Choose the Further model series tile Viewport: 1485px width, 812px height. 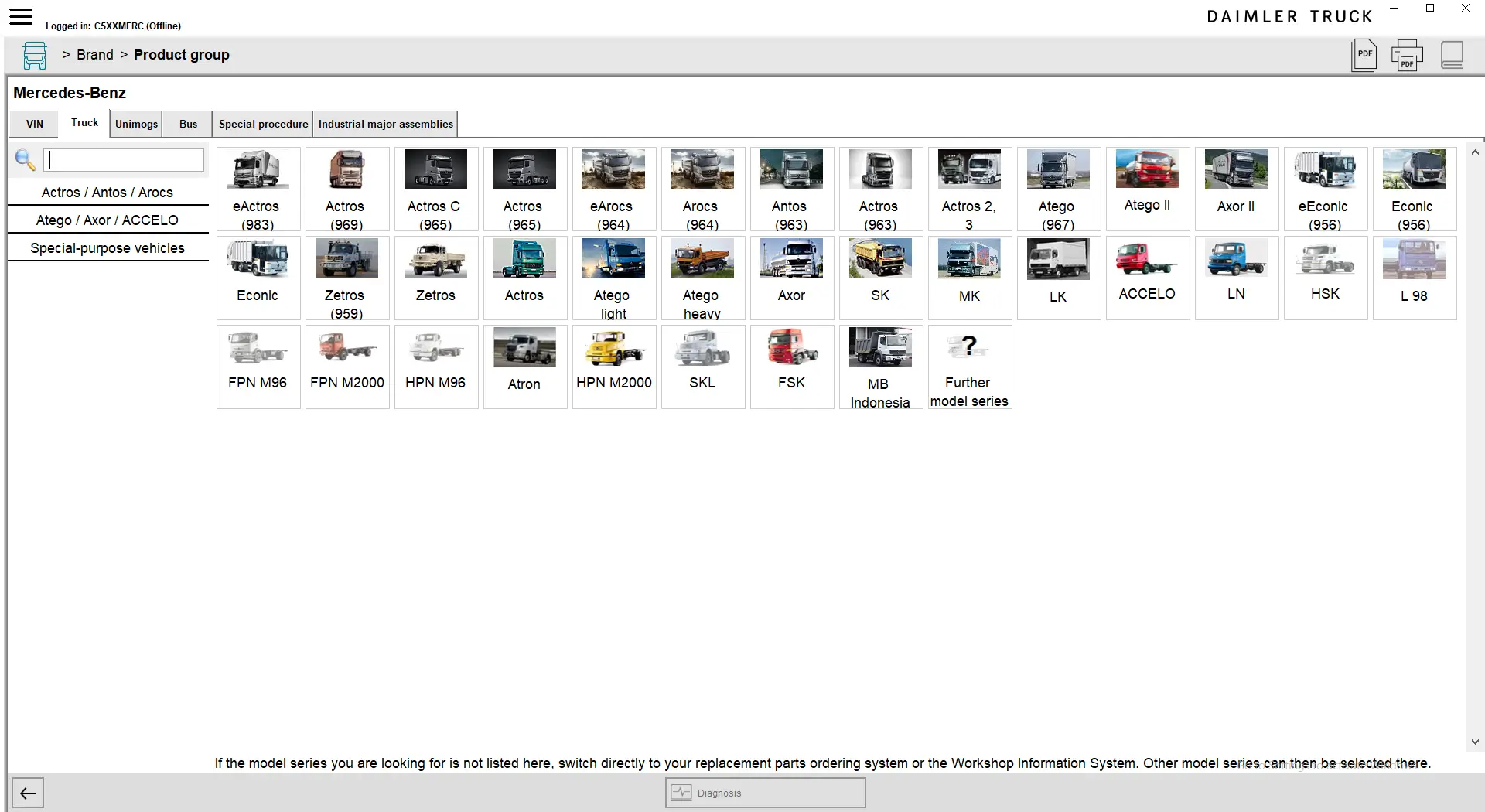pos(969,367)
